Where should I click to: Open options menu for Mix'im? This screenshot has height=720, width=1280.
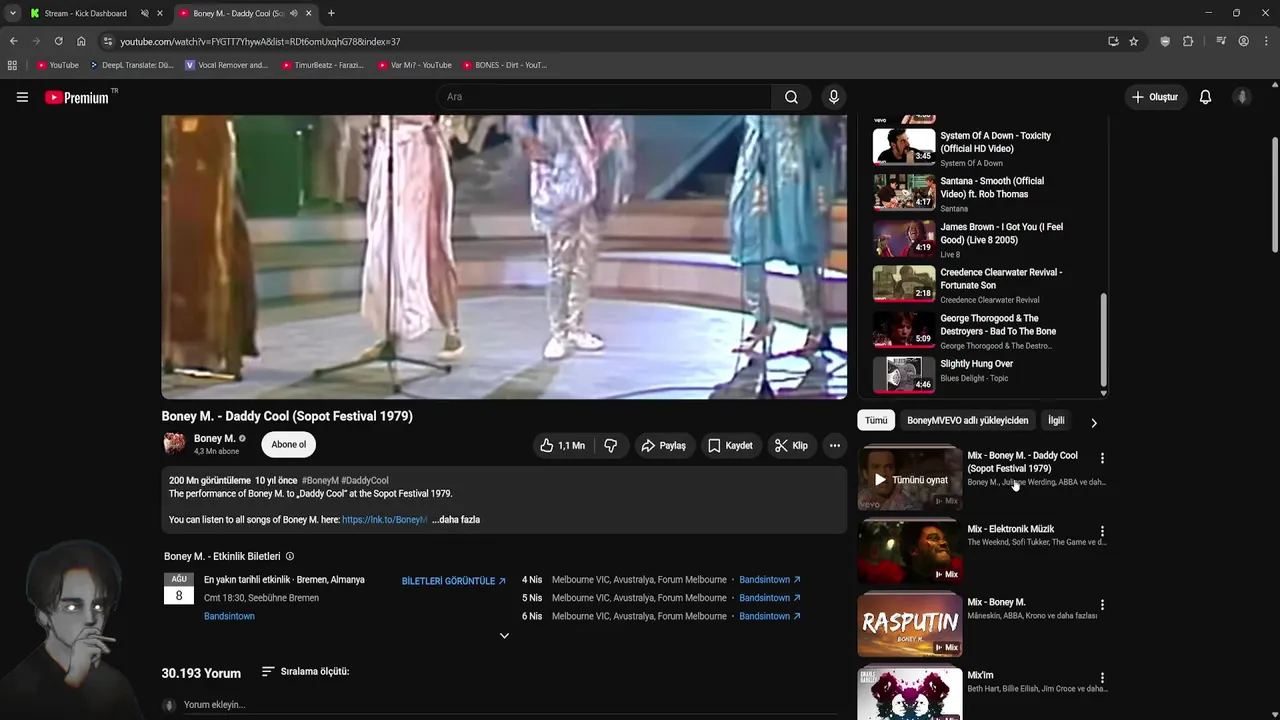(x=1102, y=678)
